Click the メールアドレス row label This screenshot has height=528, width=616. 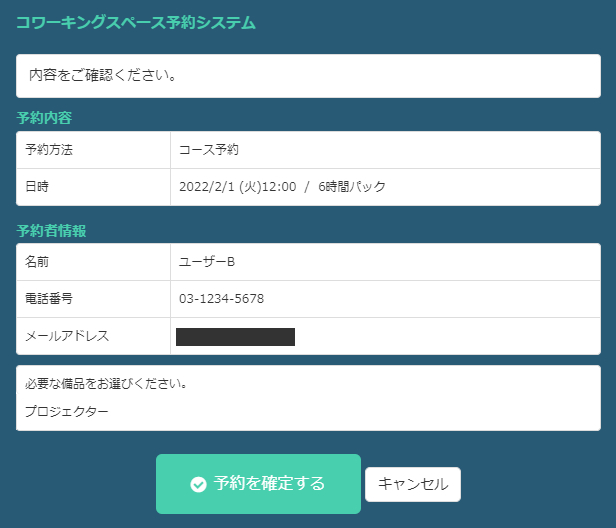(66, 336)
